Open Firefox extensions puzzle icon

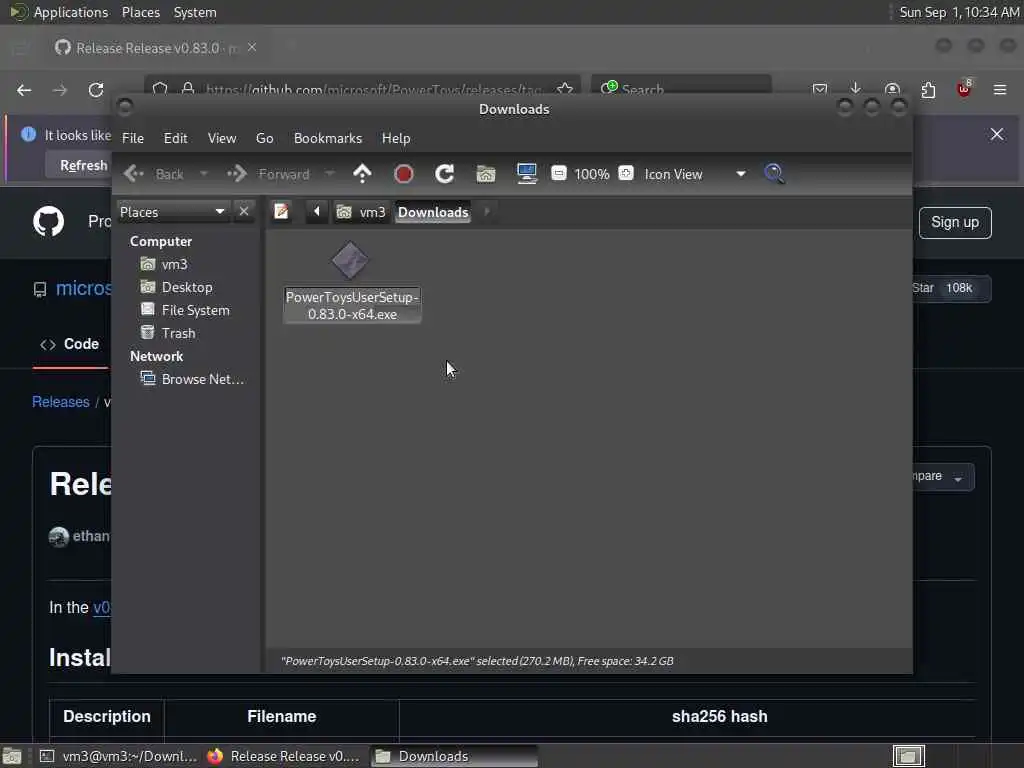pyautogui.click(x=928, y=89)
